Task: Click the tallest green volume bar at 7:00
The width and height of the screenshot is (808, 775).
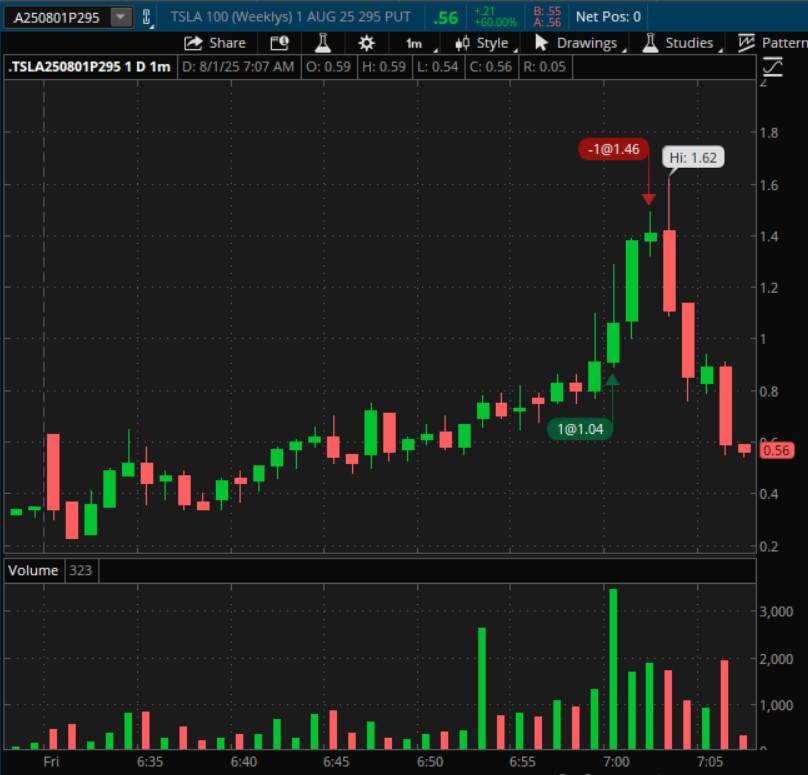Action: (613, 669)
